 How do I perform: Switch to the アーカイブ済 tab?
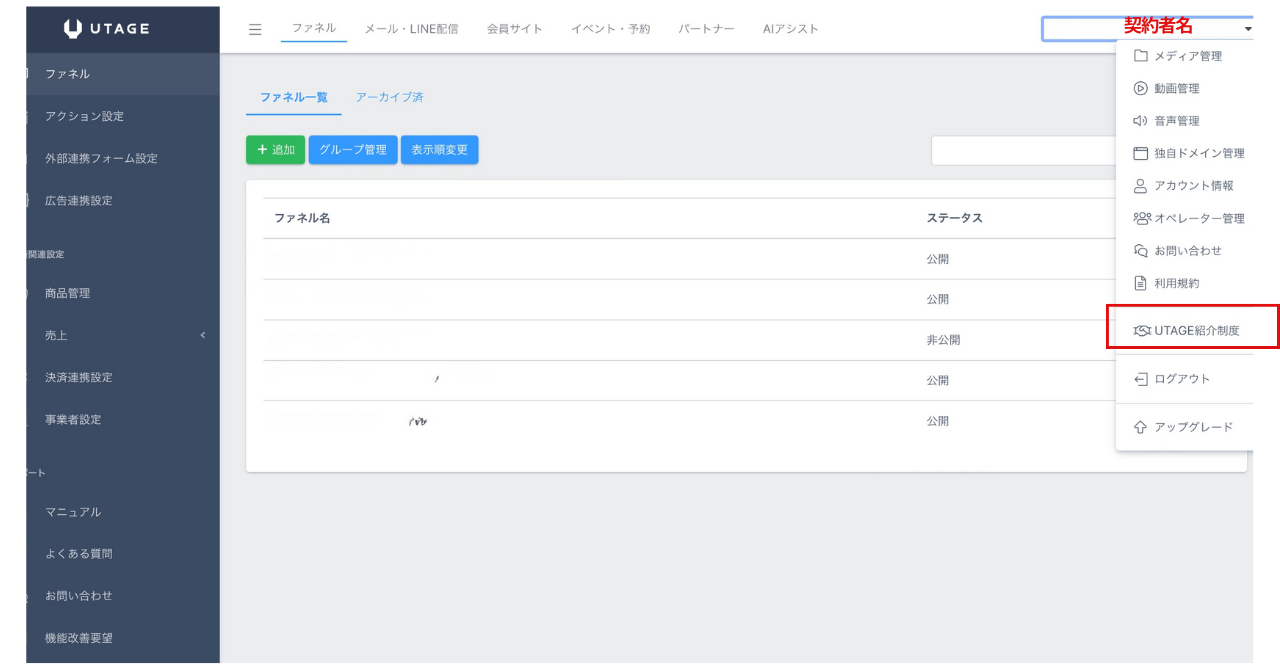click(389, 97)
